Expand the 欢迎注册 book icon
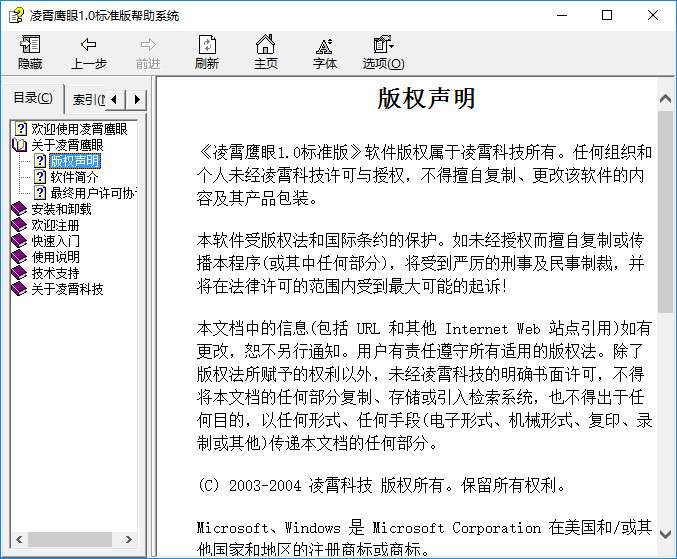This screenshot has height=559, width=677. pos(19,225)
